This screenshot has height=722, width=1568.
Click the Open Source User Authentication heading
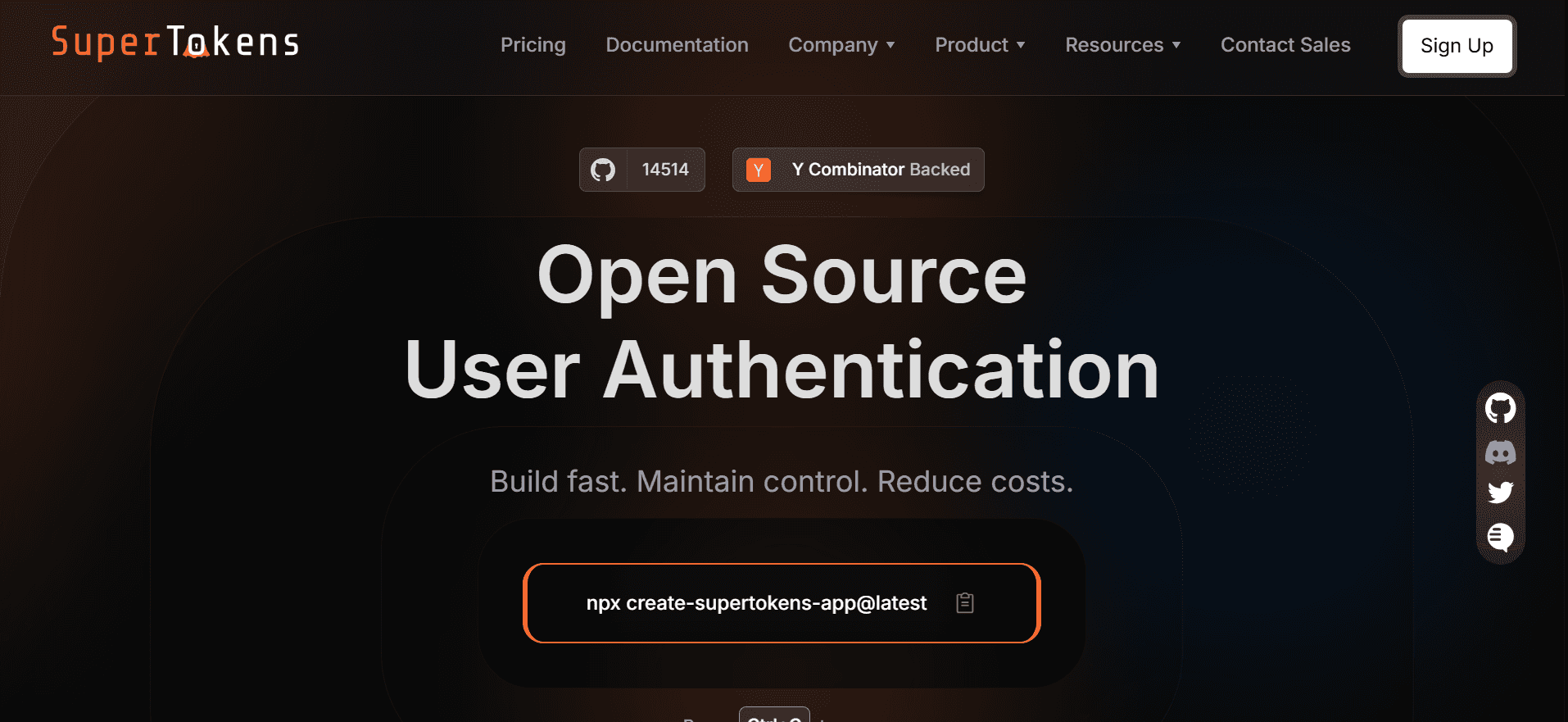pyautogui.click(x=782, y=322)
